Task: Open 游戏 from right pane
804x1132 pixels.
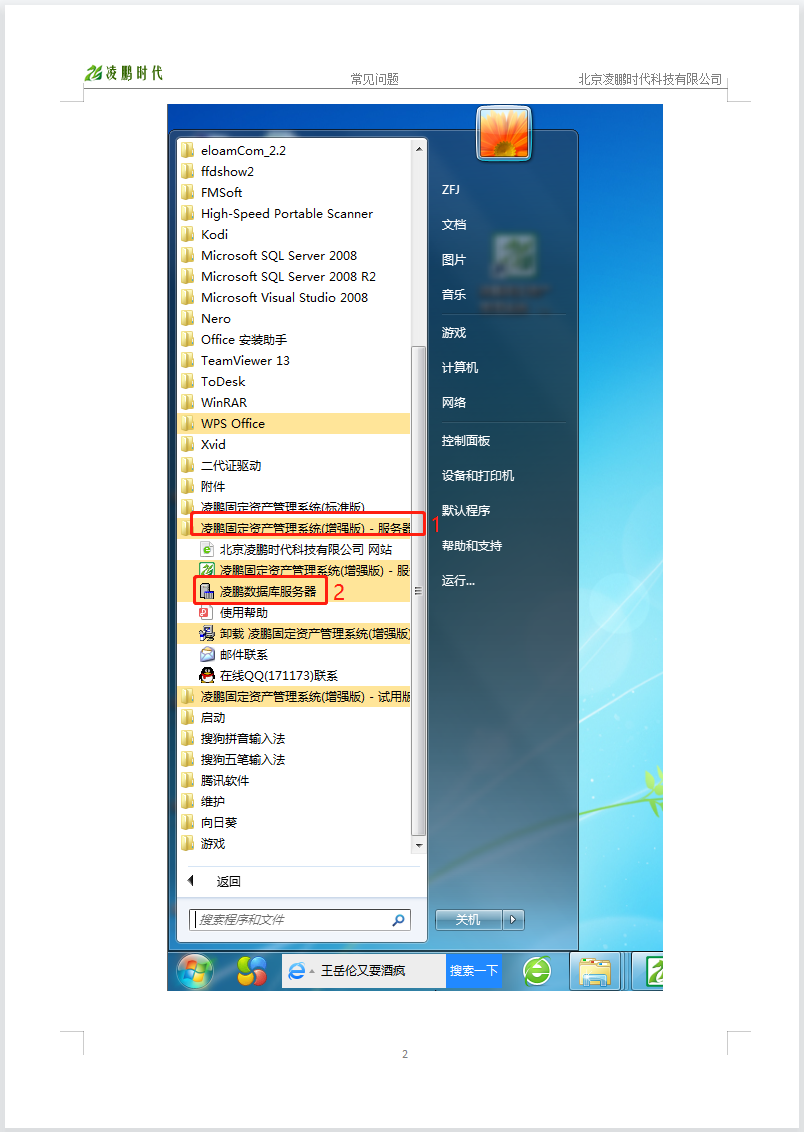Action: coord(454,332)
